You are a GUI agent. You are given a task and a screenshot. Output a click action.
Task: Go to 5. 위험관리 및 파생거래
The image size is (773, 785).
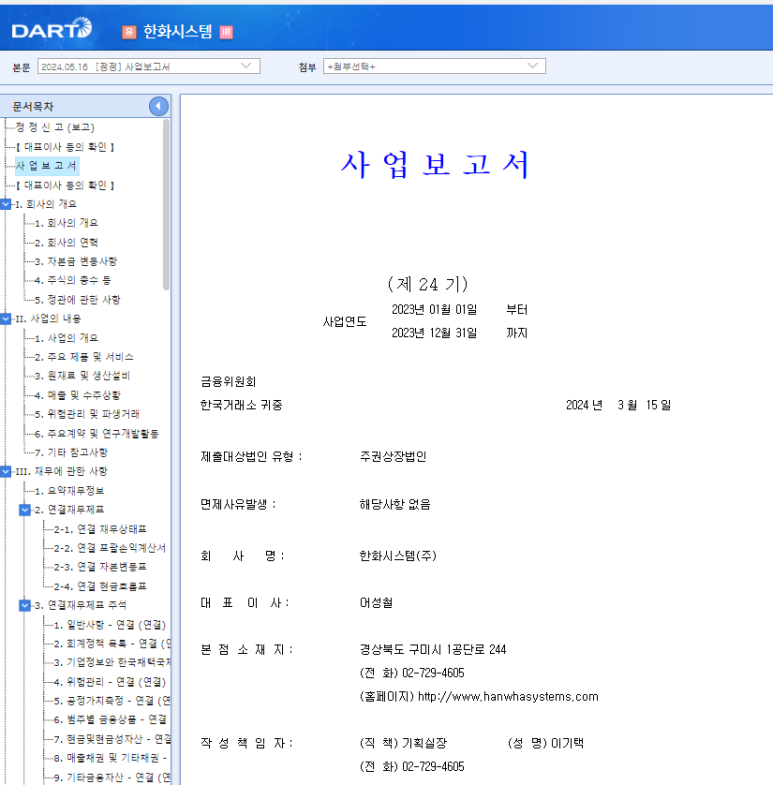87,414
